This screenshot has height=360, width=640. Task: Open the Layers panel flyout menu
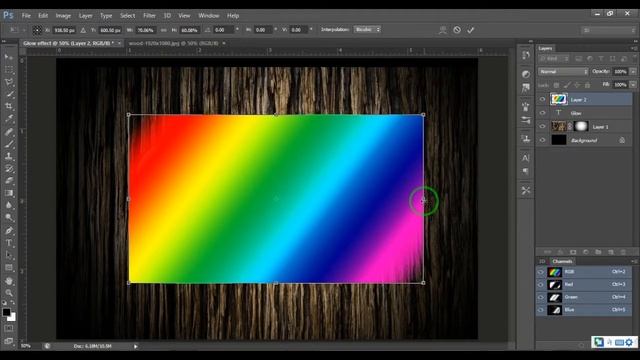pyautogui.click(x=633, y=48)
